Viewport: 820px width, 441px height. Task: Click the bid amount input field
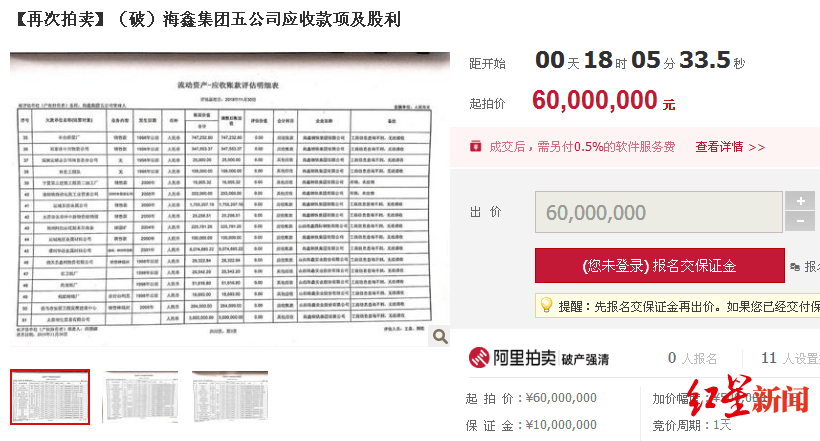click(x=658, y=212)
